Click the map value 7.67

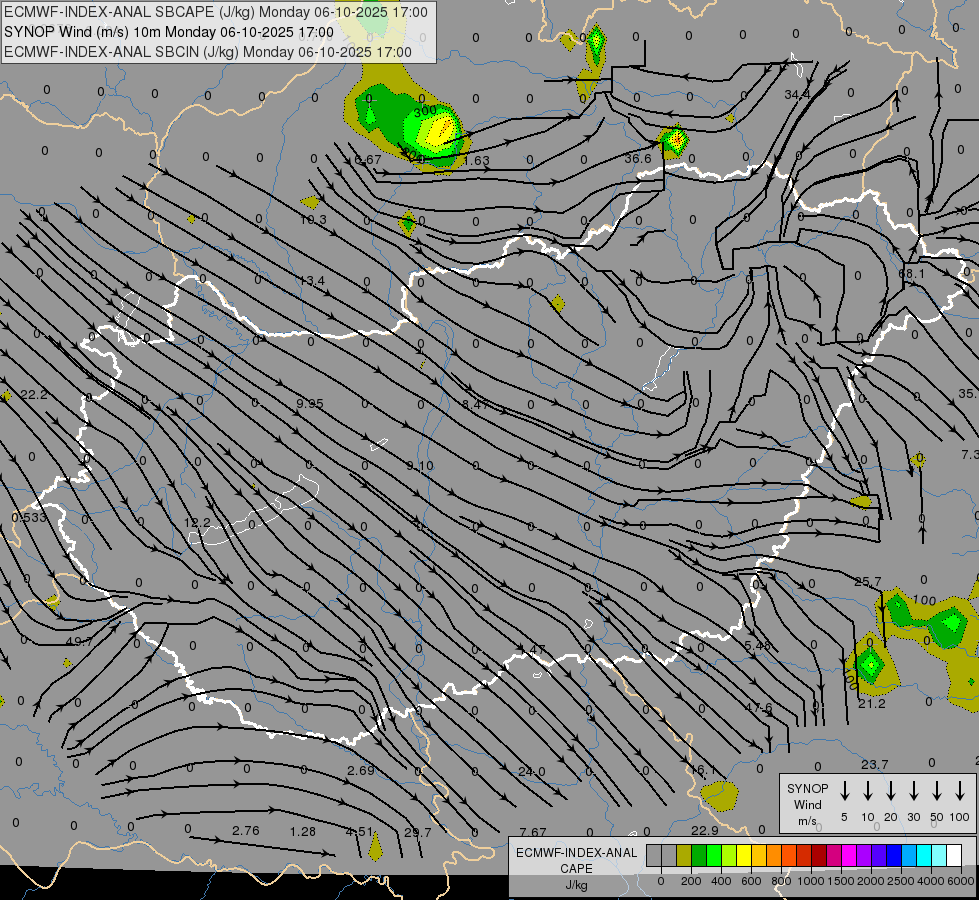533,833
